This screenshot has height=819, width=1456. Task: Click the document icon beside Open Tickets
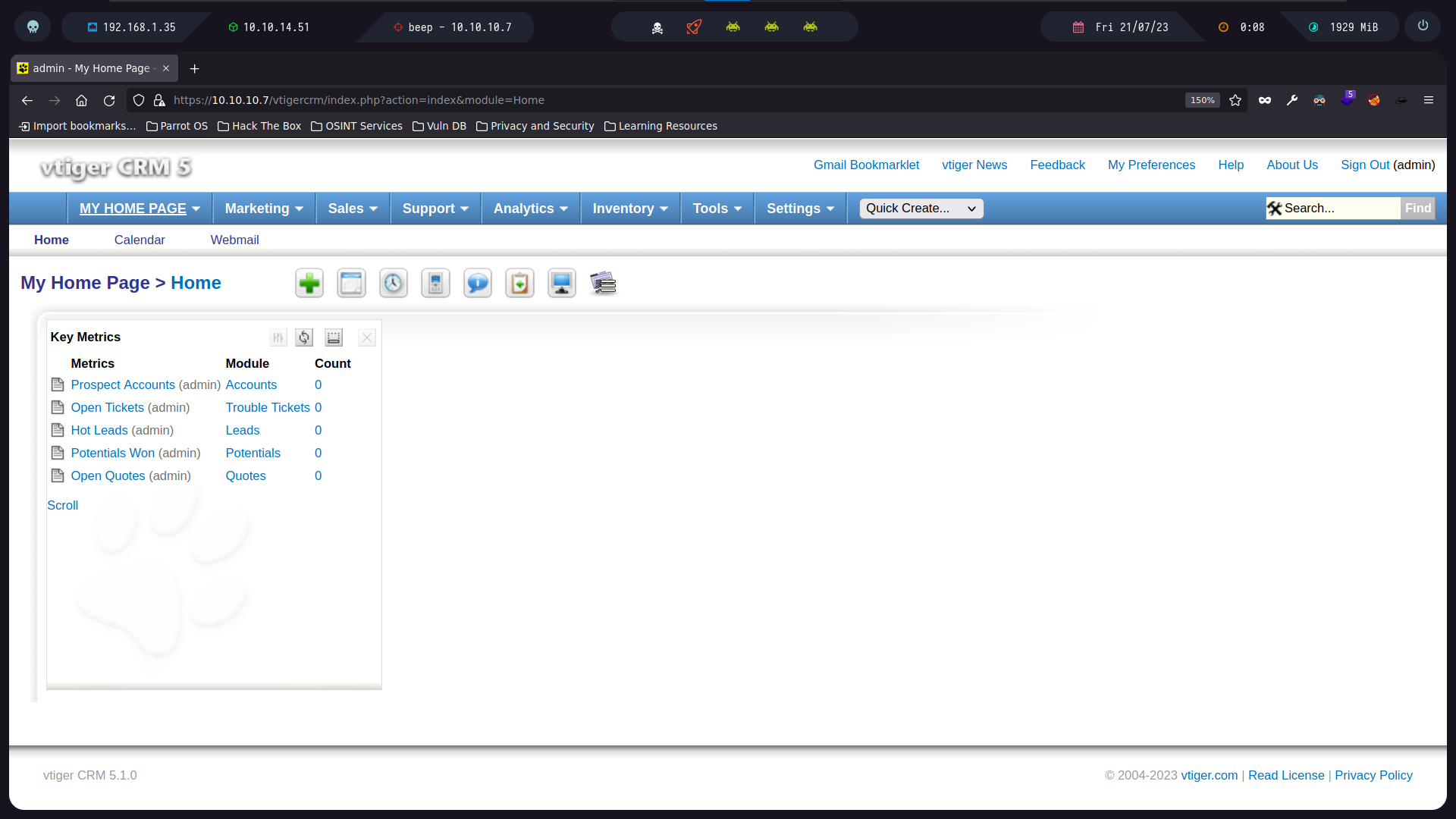[58, 407]
